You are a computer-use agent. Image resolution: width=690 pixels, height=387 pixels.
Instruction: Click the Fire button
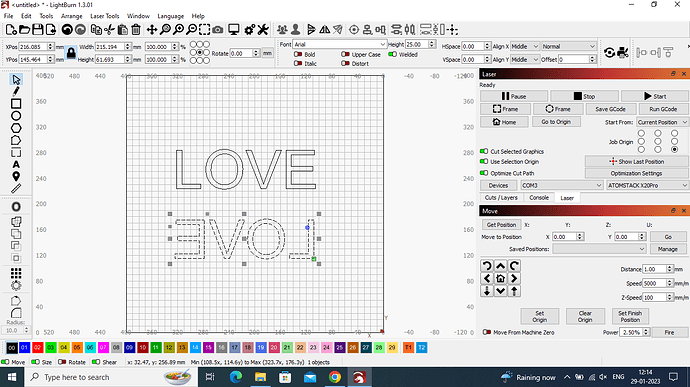point(669,332)
